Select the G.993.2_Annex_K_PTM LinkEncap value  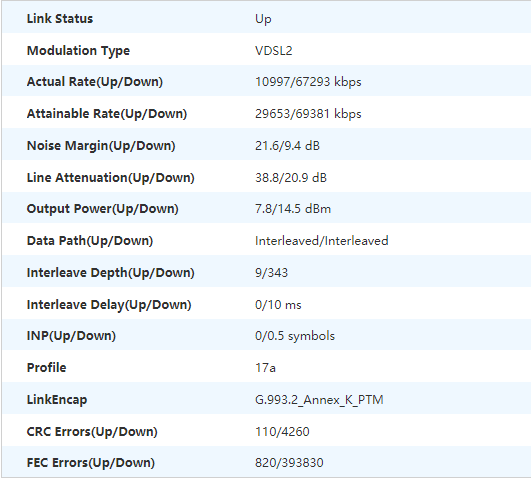point(319,400)
